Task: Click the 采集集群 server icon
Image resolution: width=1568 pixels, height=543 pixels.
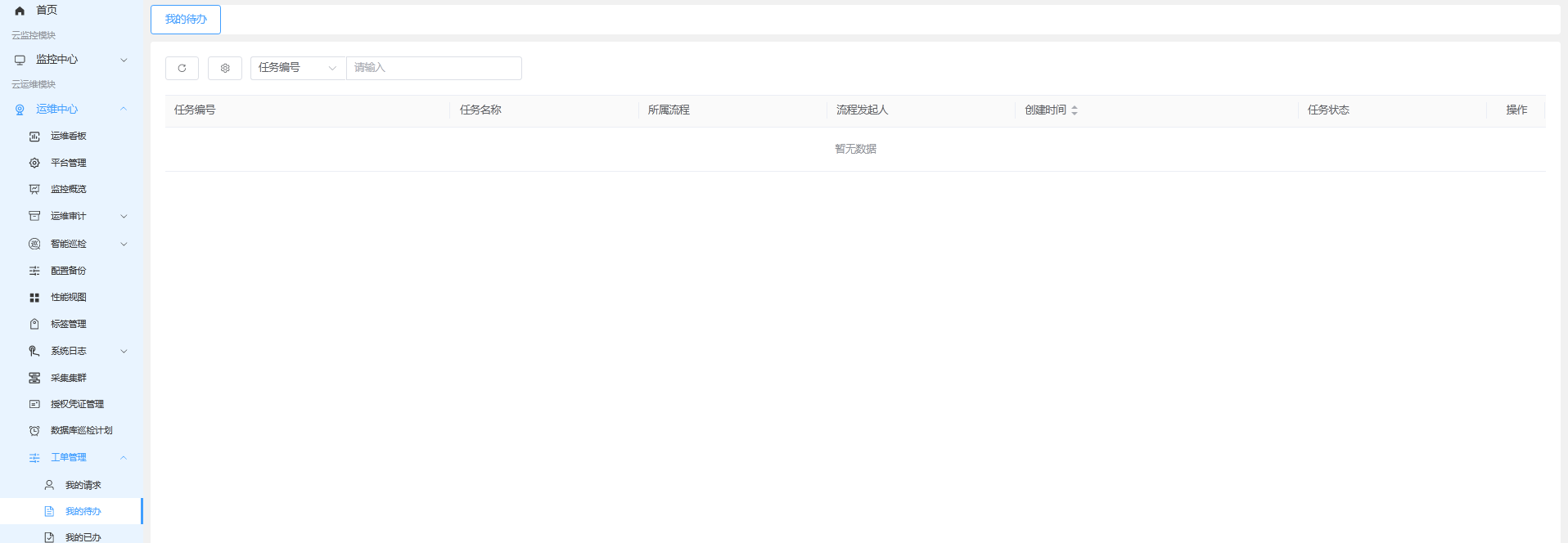Action: point(34,378)
